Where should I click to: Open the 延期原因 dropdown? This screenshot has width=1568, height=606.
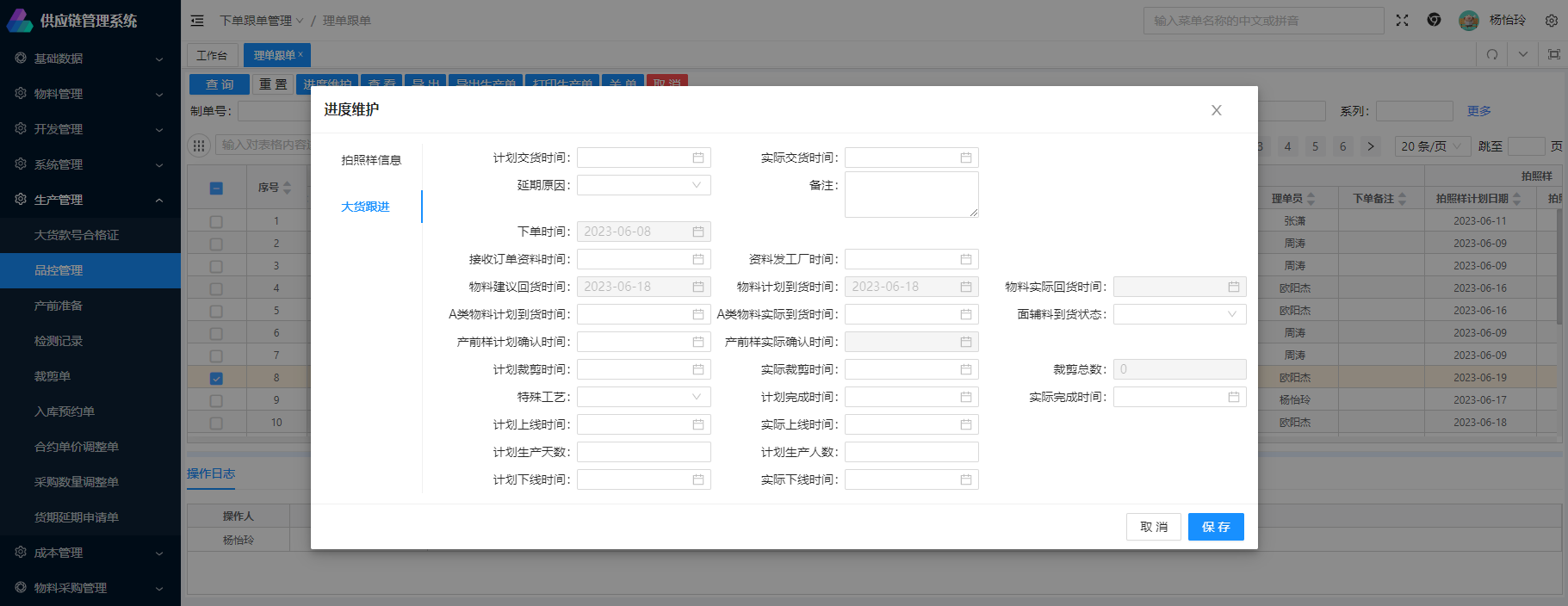click(x=643, y=186)
